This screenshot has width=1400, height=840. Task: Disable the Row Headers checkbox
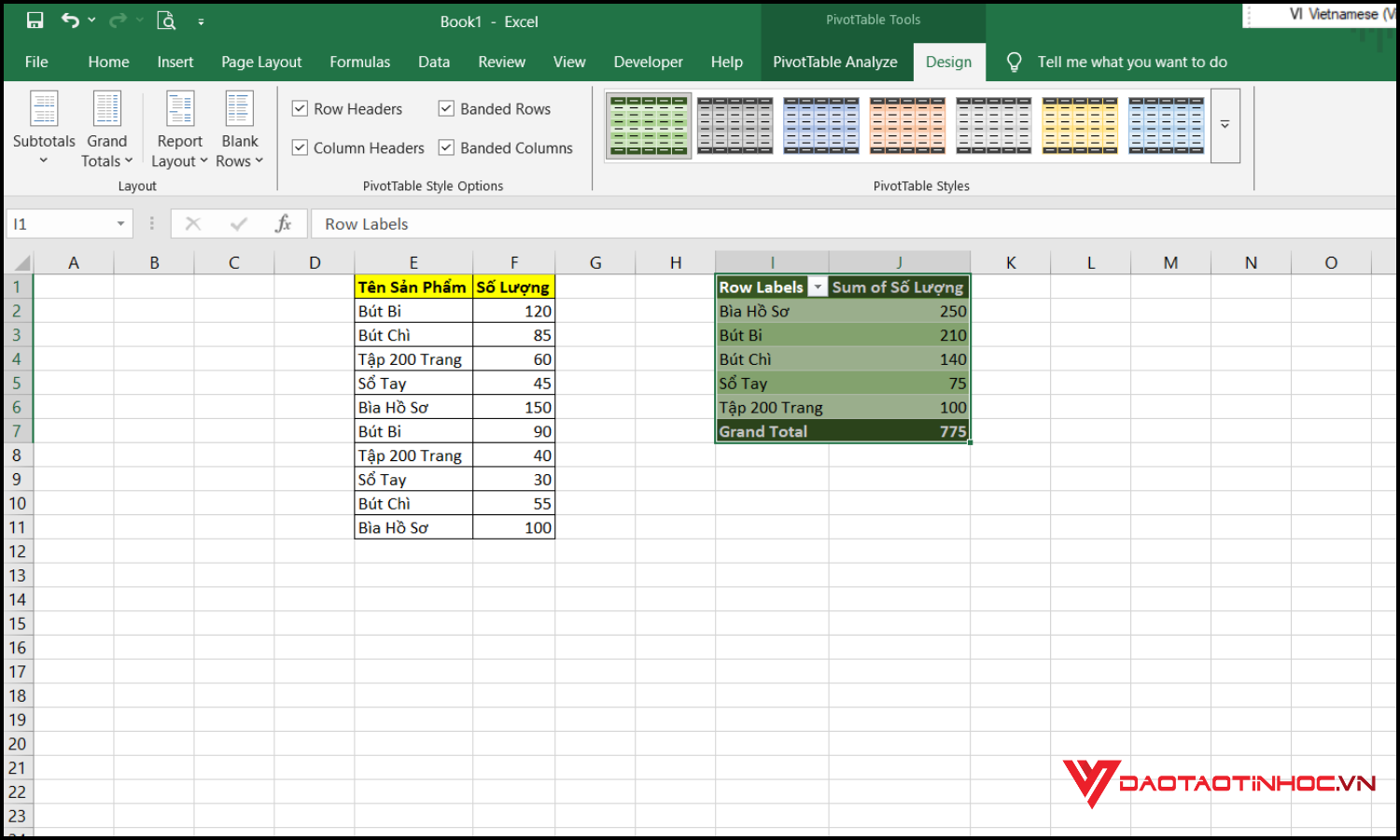pos(300,108)
